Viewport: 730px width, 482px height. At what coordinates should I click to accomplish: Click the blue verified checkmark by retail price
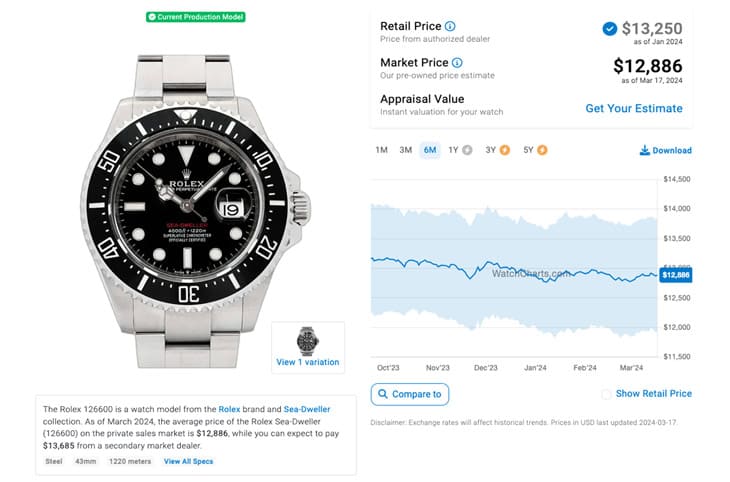point(609,29)
